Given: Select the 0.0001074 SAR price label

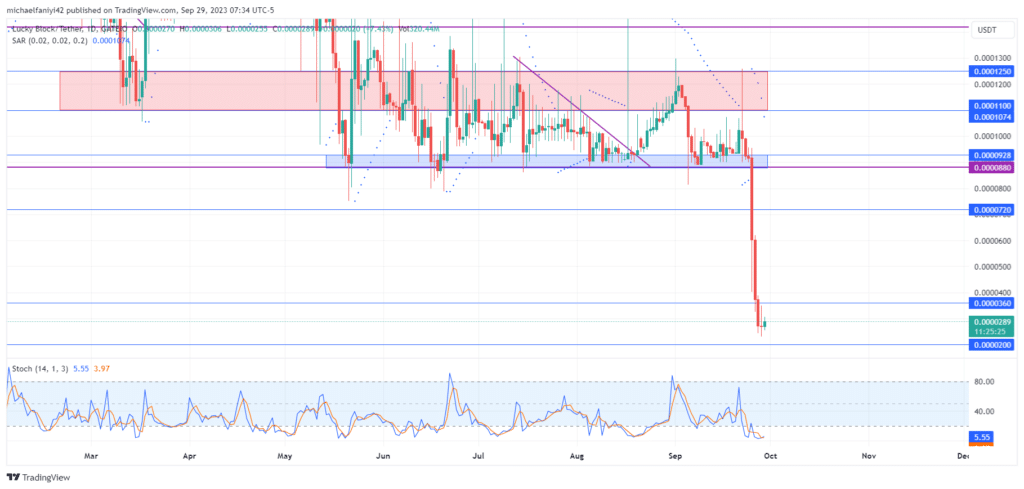Looking at the screenshot, I should (x=992, y=116).
